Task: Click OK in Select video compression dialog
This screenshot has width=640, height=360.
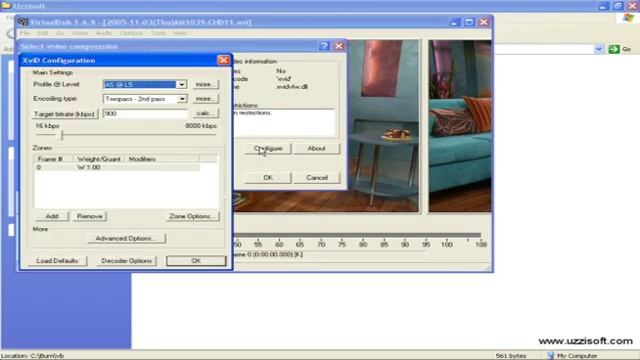Action: coord(268,178)
